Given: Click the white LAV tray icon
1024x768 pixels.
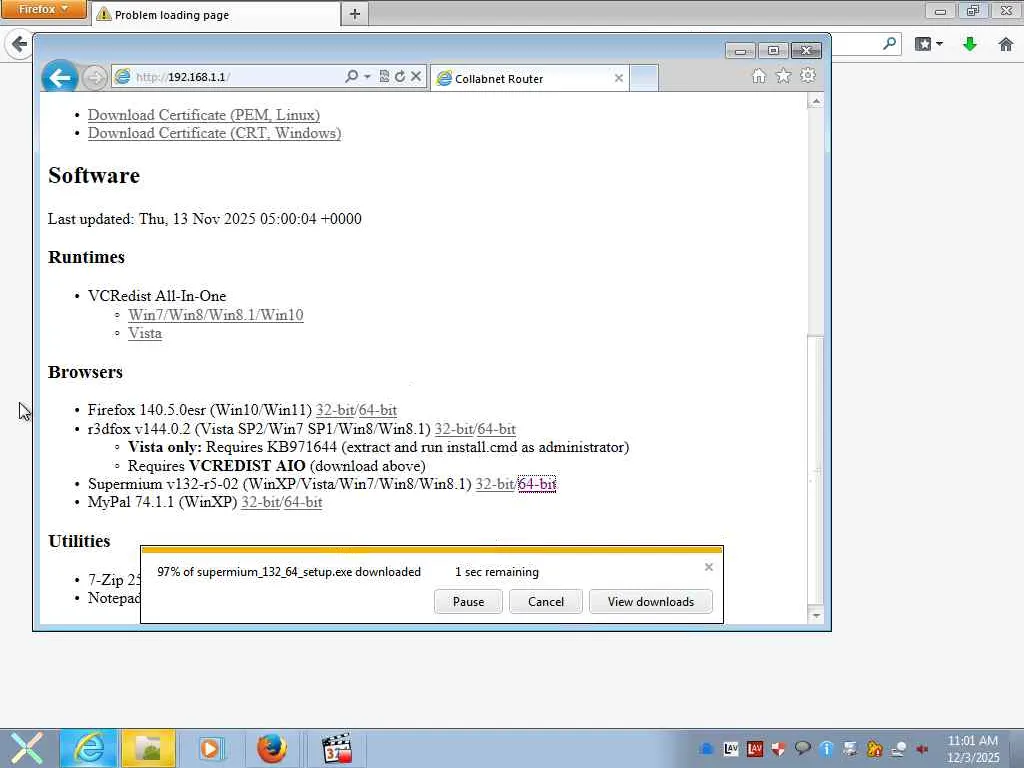Looking at the screenshot, I should [x=731, y=748].
